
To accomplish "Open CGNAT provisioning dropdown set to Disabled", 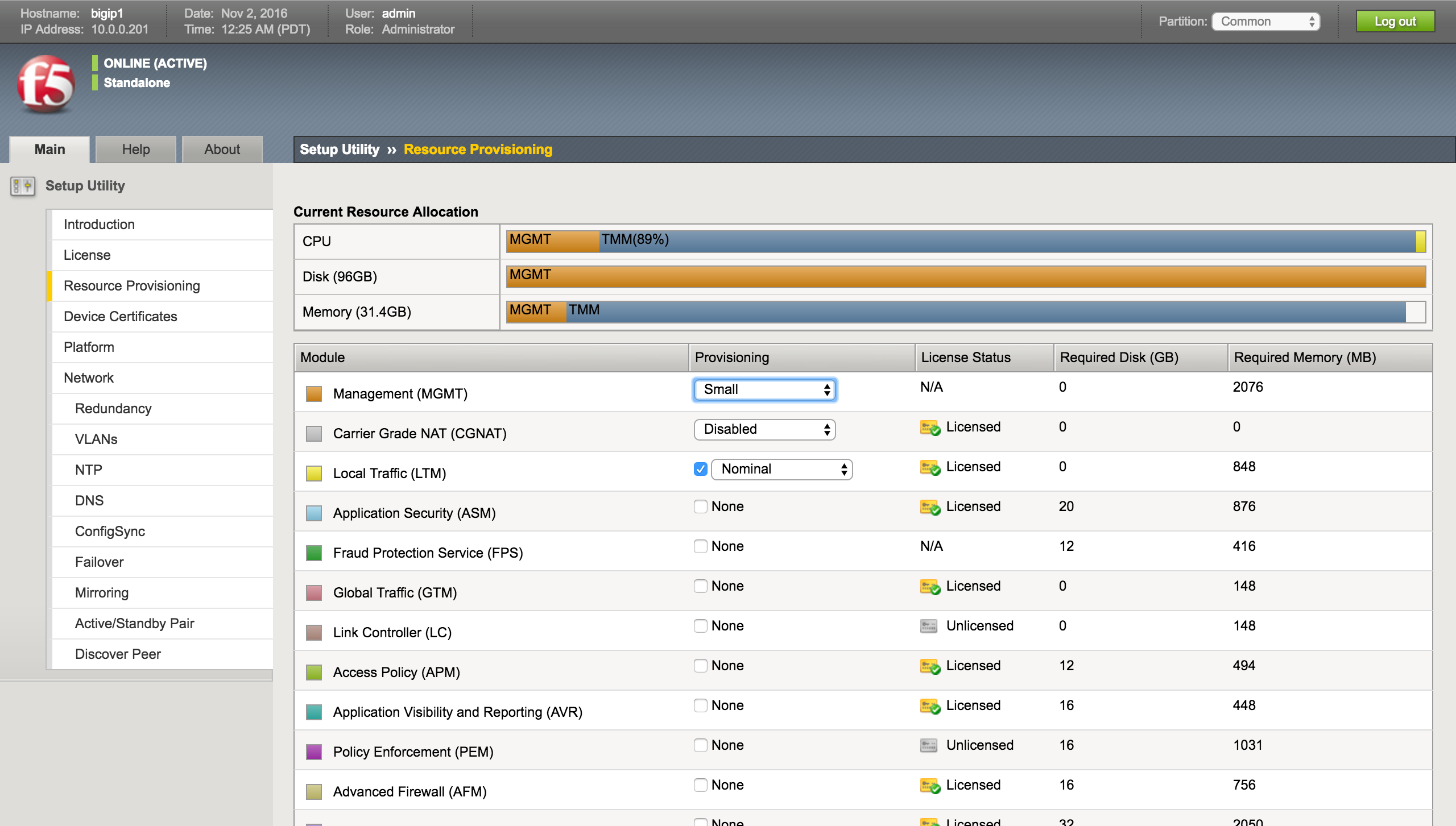I will click(765, 430).
